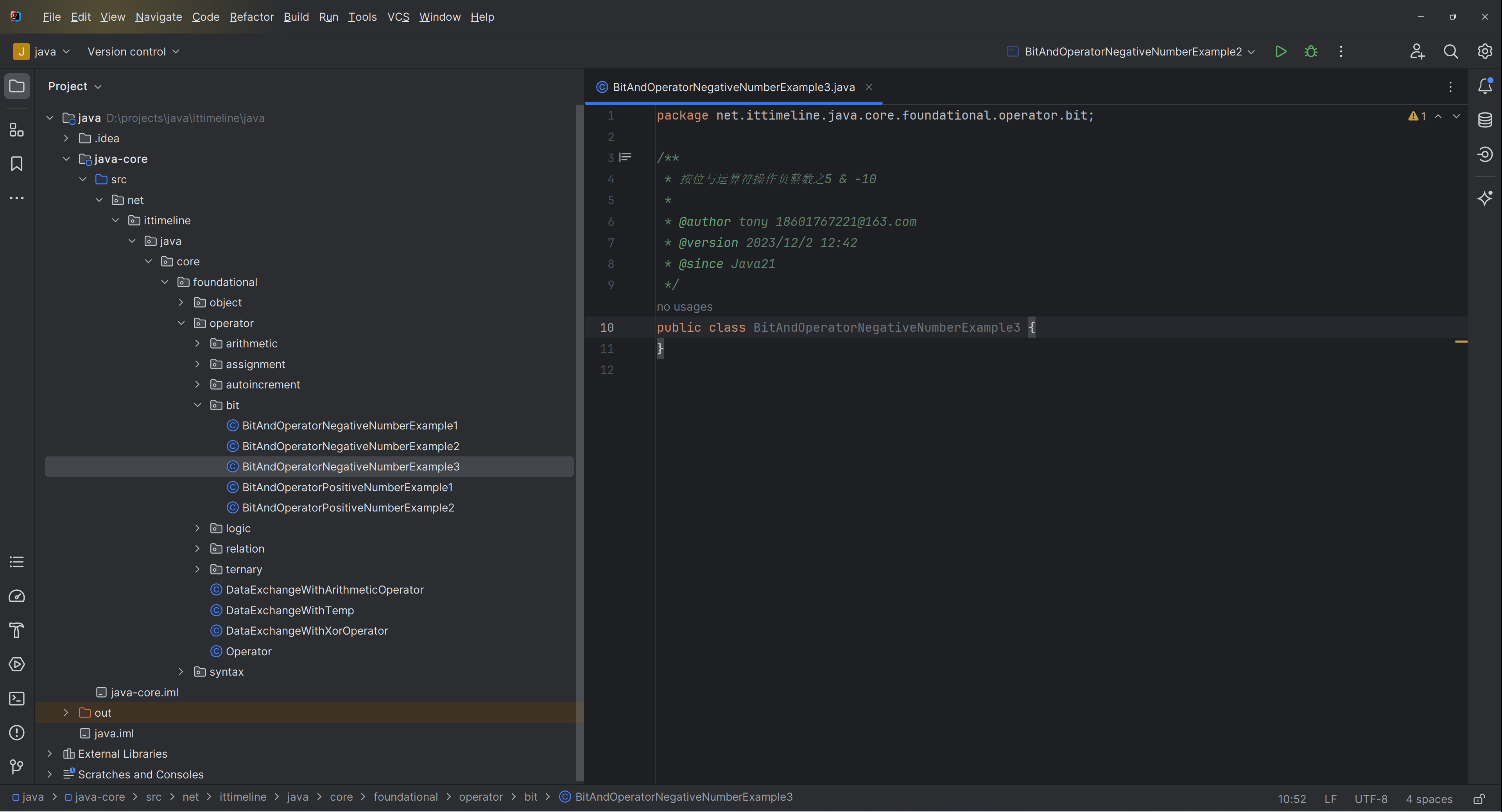
Task: Expand the .idea folder
Action: 66,138
